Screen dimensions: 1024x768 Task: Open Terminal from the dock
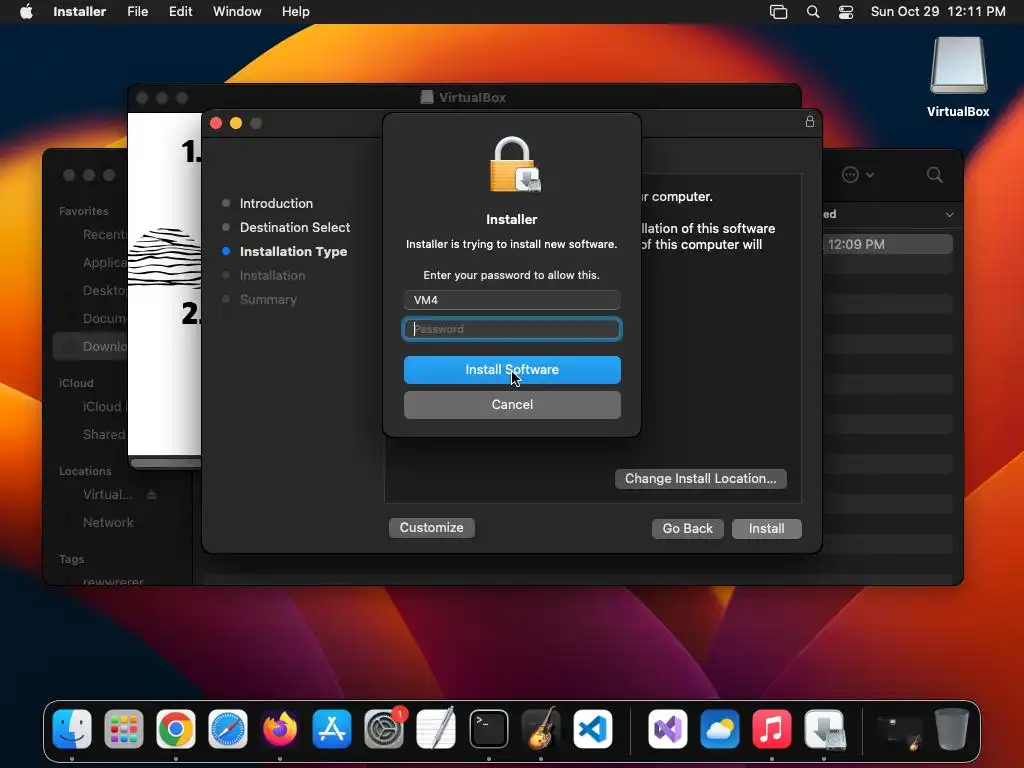pos(488,728)
